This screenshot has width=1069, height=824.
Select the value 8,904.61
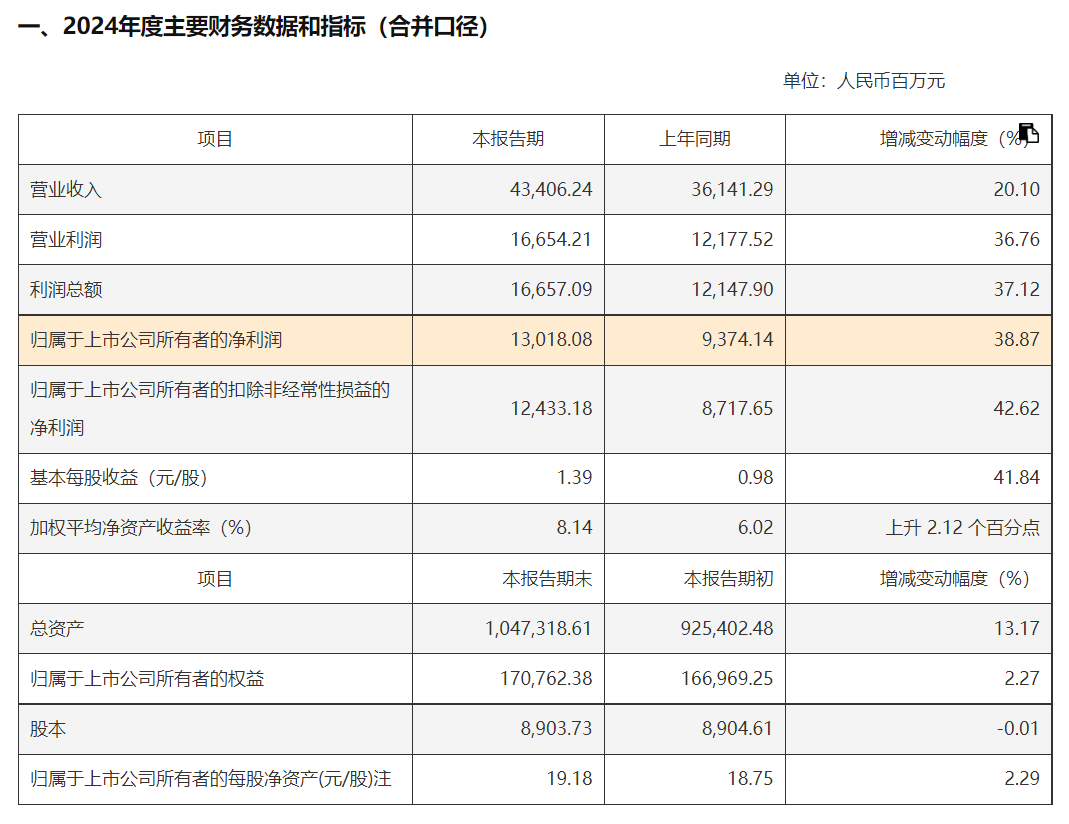click(738, 729)
